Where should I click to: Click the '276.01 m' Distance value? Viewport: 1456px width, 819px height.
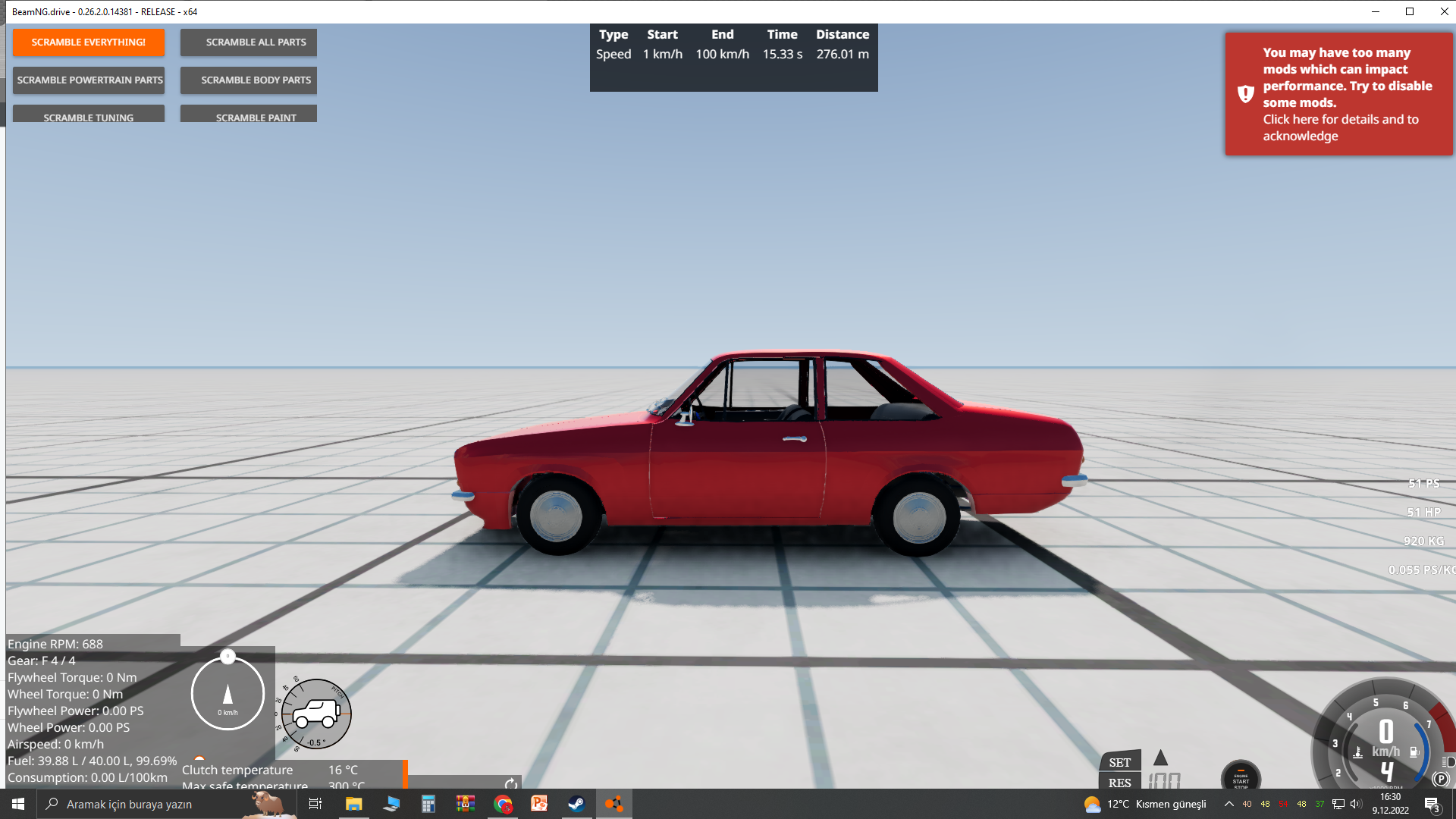[x=843, y=55]
